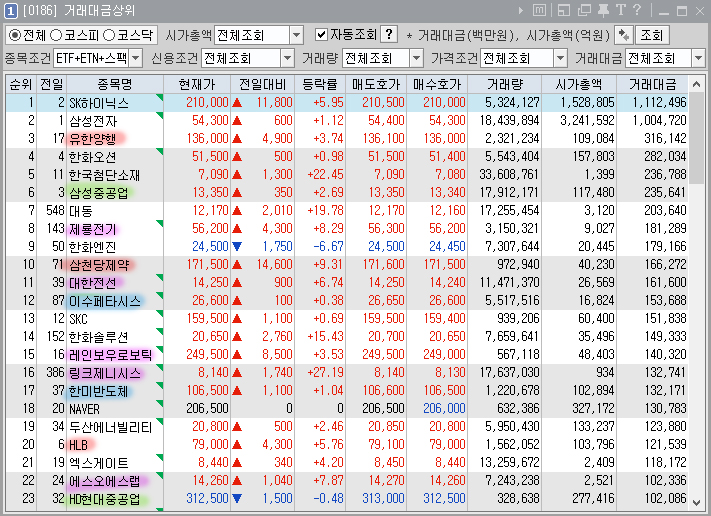Click the scrollbar down arrow
Image resolution: width=711 pixels, height=516 pixels.
pos(696,502)
